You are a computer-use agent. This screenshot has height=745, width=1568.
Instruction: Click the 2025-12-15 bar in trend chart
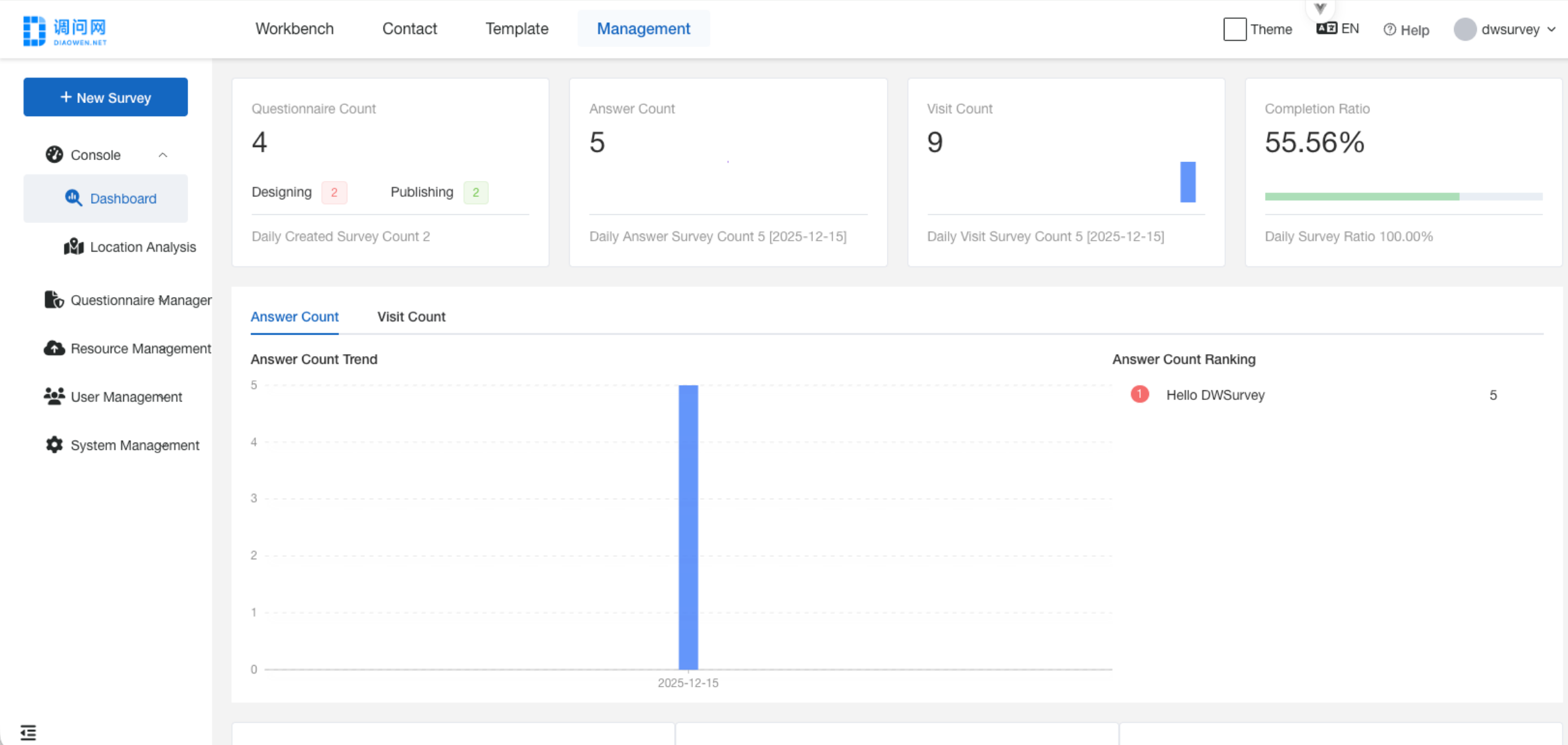688,527
